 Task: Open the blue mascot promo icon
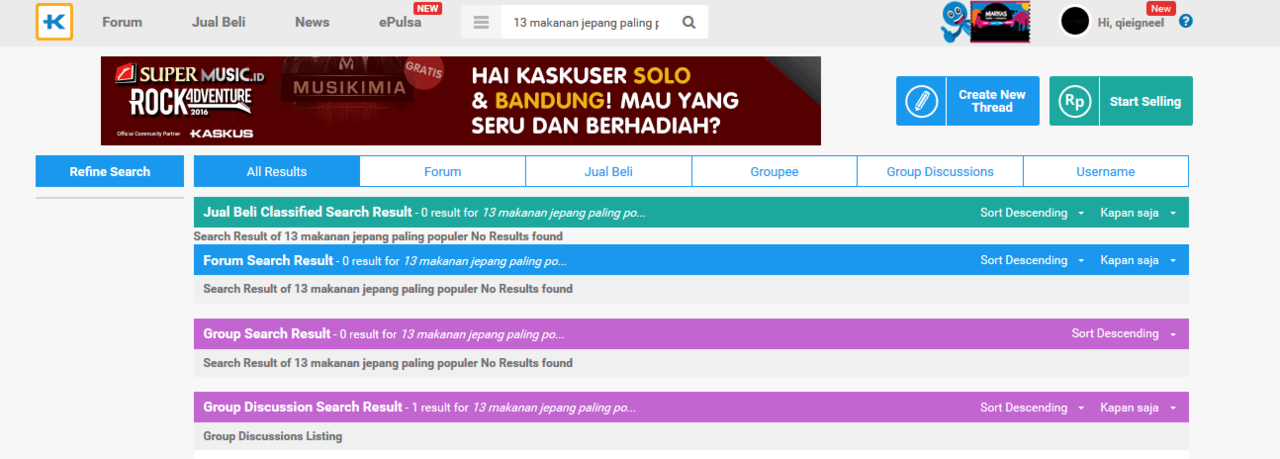click(x=955, y=22)
